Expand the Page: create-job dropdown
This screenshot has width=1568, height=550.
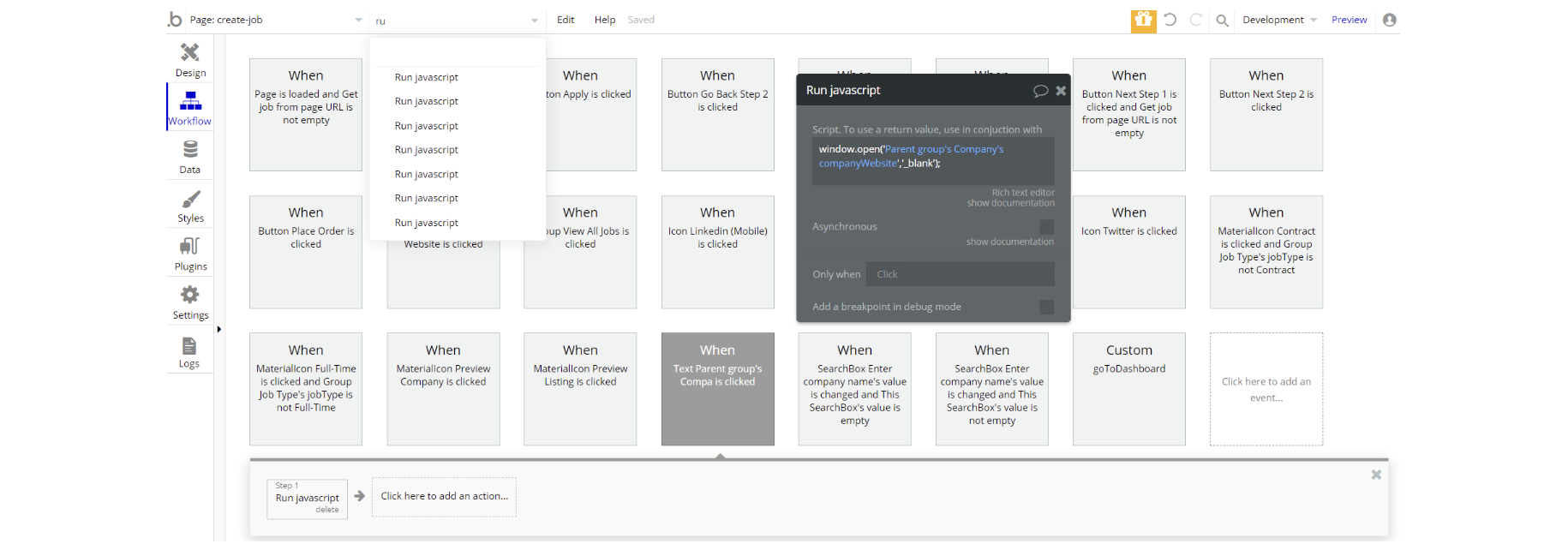(358, 21)
